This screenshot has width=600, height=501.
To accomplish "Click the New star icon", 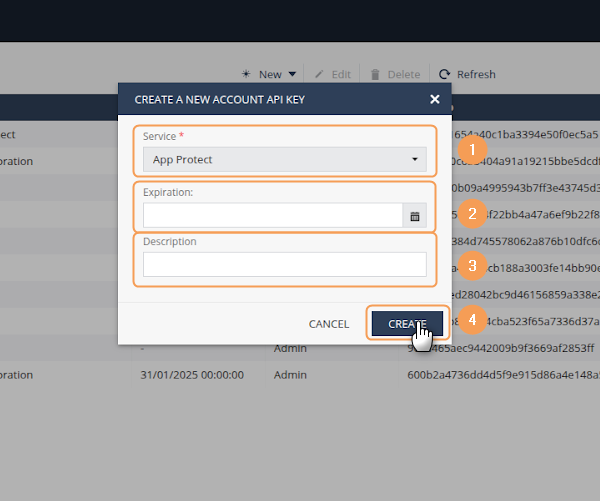I will click(x=246, y=74).
